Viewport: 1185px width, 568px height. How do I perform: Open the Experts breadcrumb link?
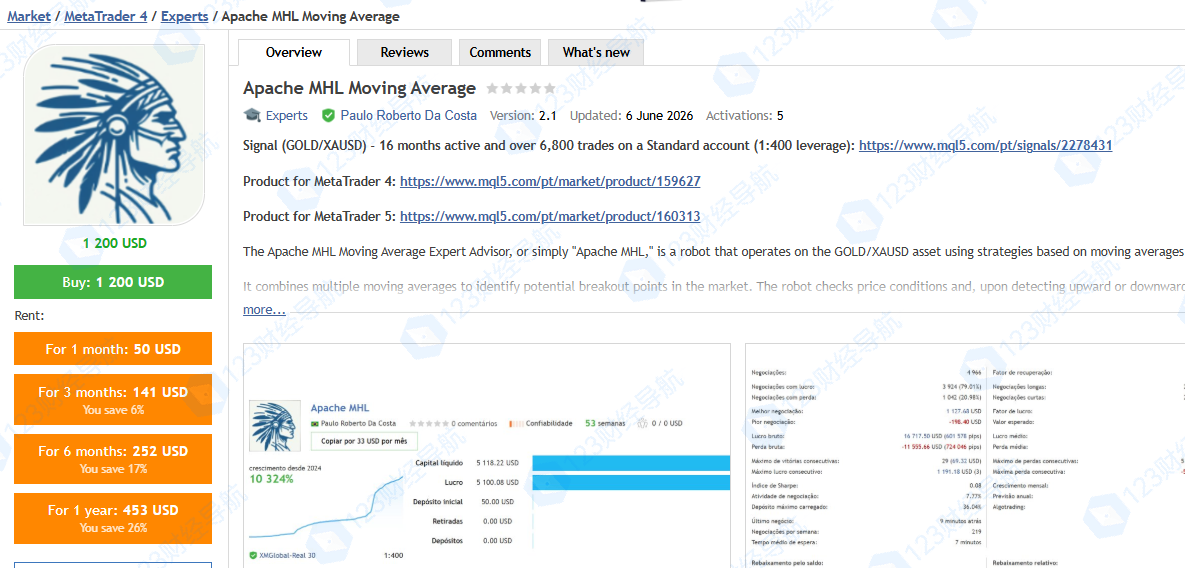coord(184,15)
